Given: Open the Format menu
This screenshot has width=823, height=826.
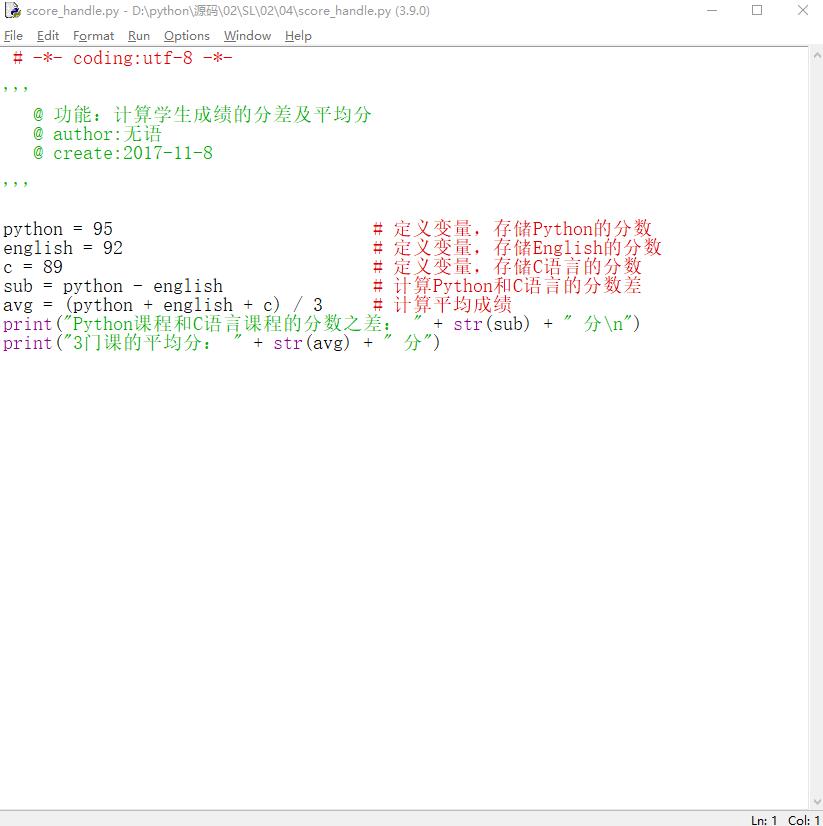Looking at the screenshot, I should tap(93, 36).
